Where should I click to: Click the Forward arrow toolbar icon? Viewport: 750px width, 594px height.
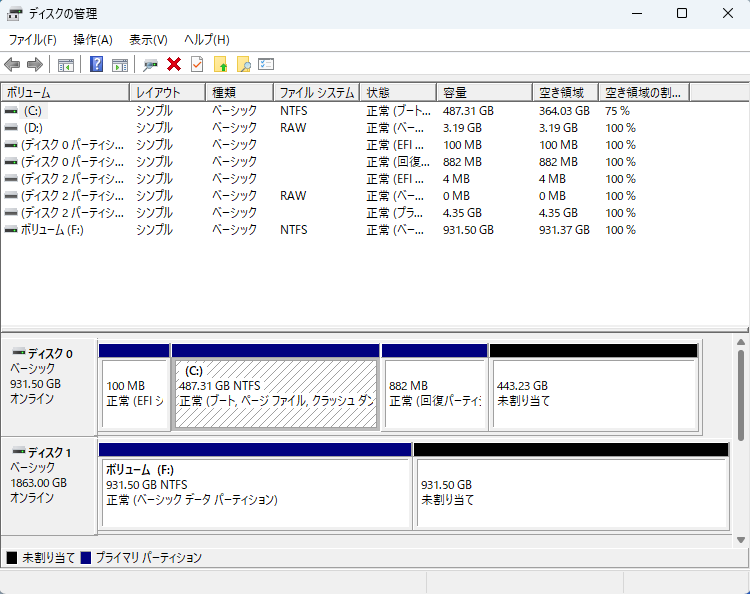35,65
